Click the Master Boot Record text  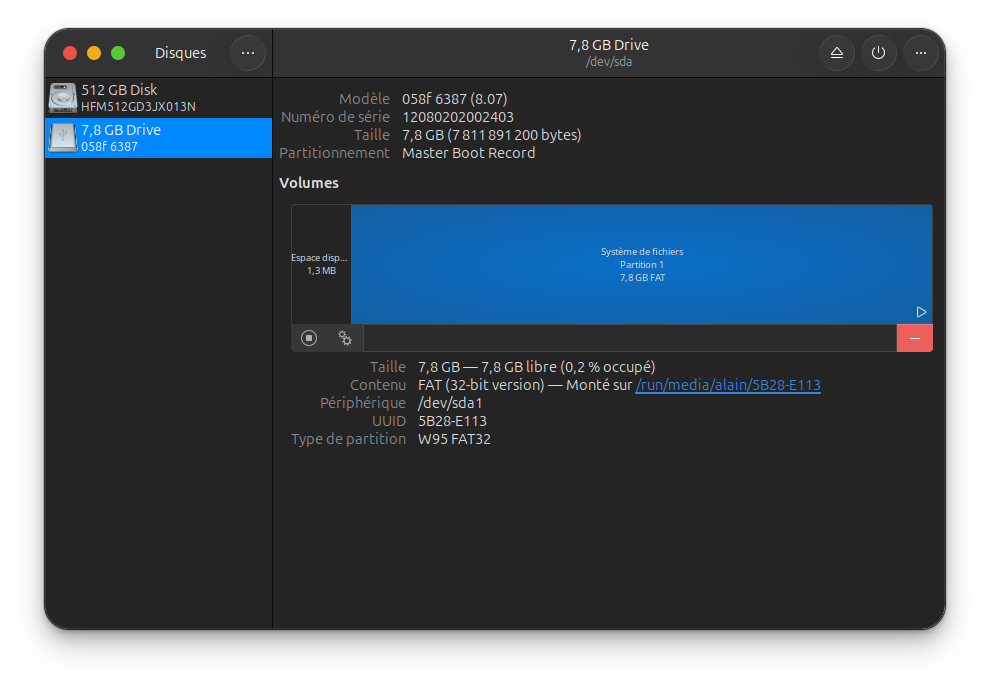tap(468, 153)
